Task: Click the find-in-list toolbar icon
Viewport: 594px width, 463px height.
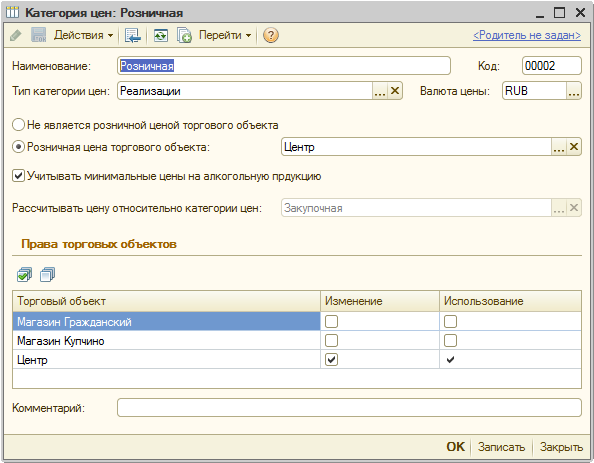Action: click(x=133, y=36)
